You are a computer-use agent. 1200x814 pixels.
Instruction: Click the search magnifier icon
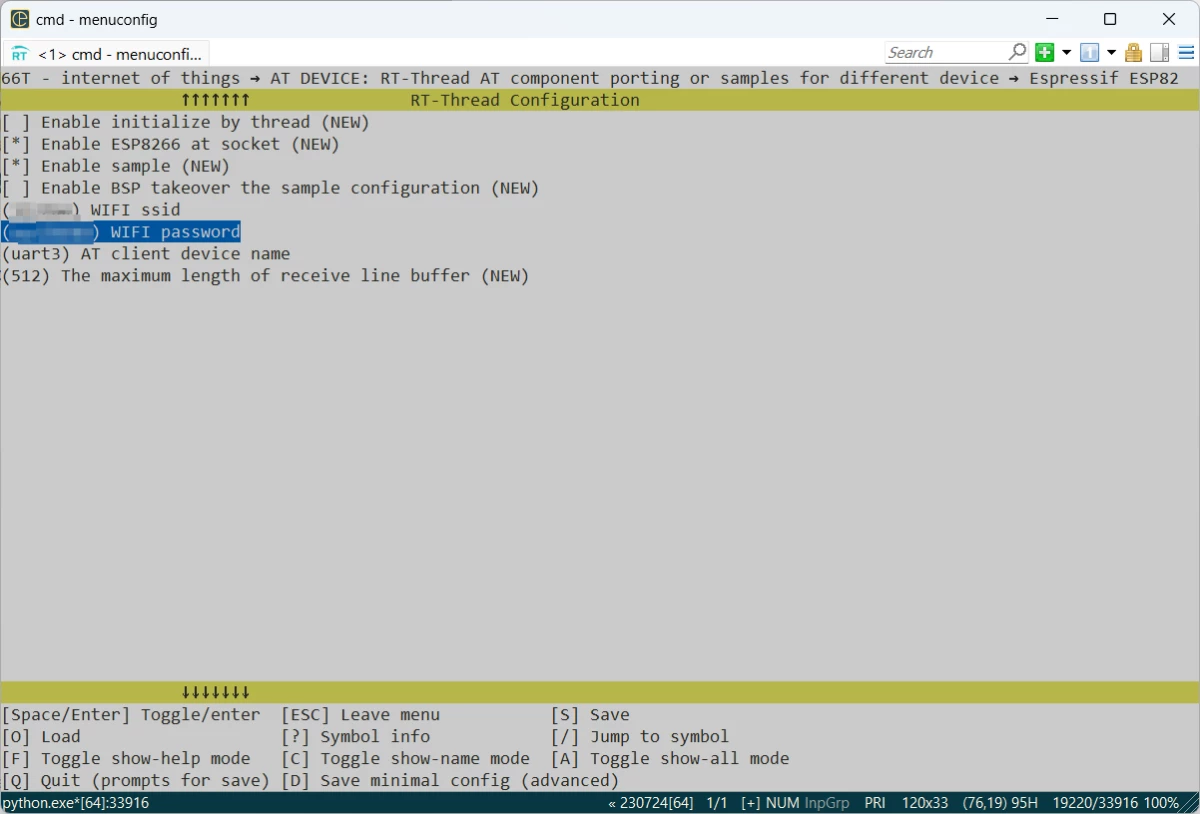[1018, 51]
